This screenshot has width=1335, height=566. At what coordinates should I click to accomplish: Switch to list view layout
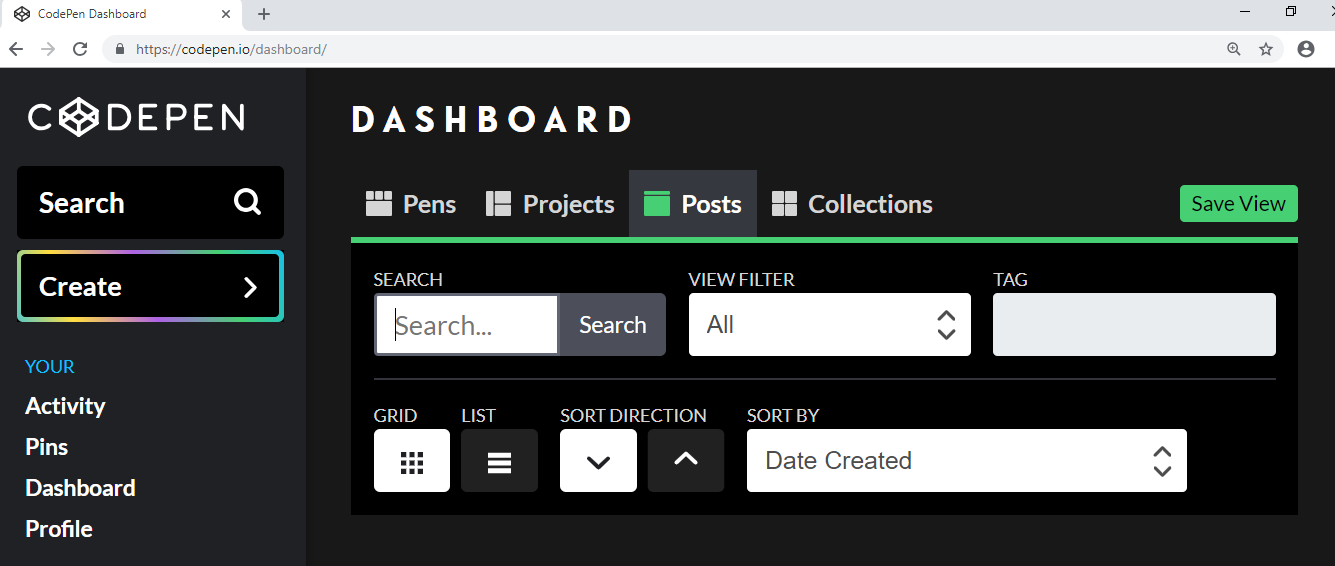499,461
